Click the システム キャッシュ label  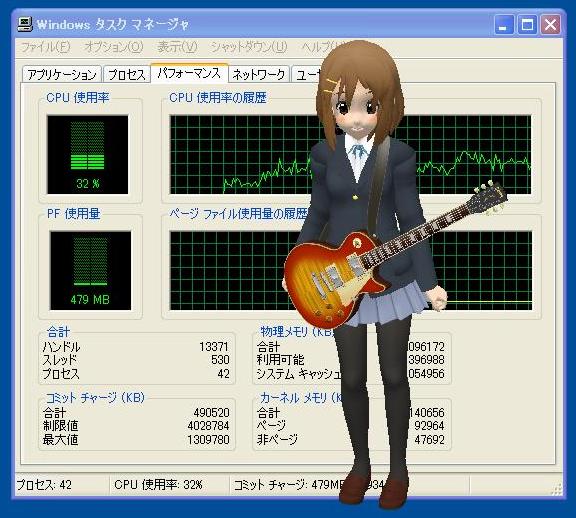tap(299, 374)
